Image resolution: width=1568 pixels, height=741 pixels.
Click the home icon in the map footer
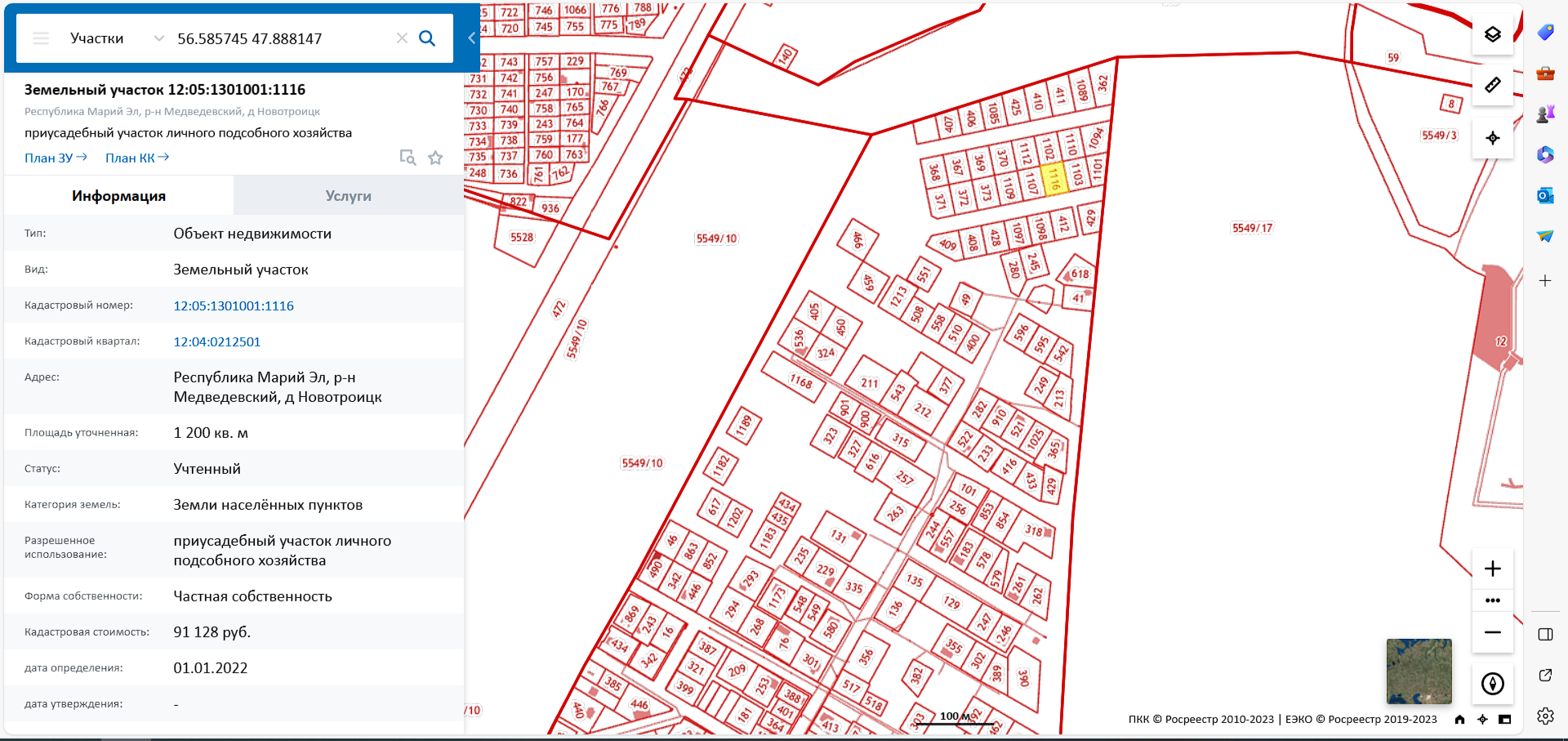pos(1459,720)
